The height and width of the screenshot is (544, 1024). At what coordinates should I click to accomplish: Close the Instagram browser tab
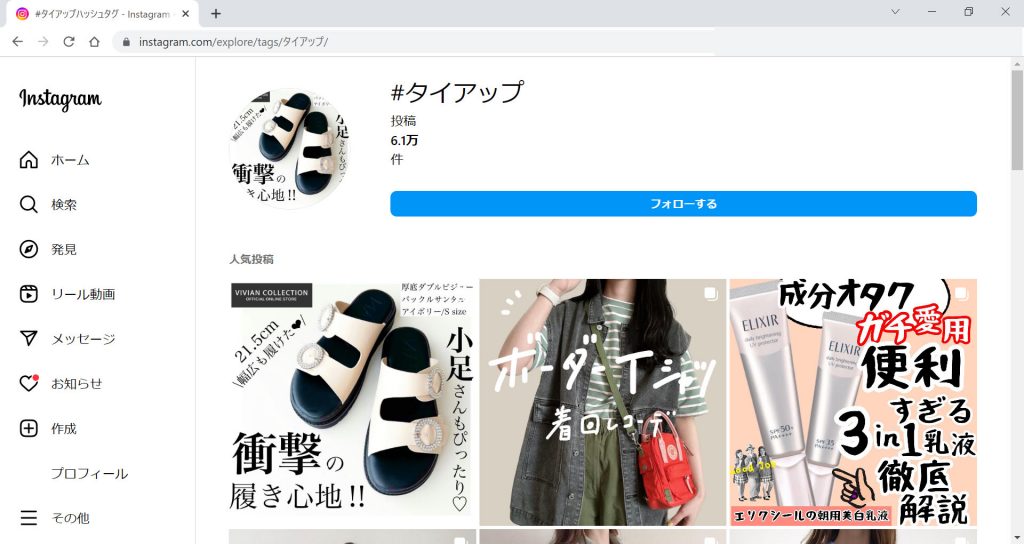(x=185, y=14)
